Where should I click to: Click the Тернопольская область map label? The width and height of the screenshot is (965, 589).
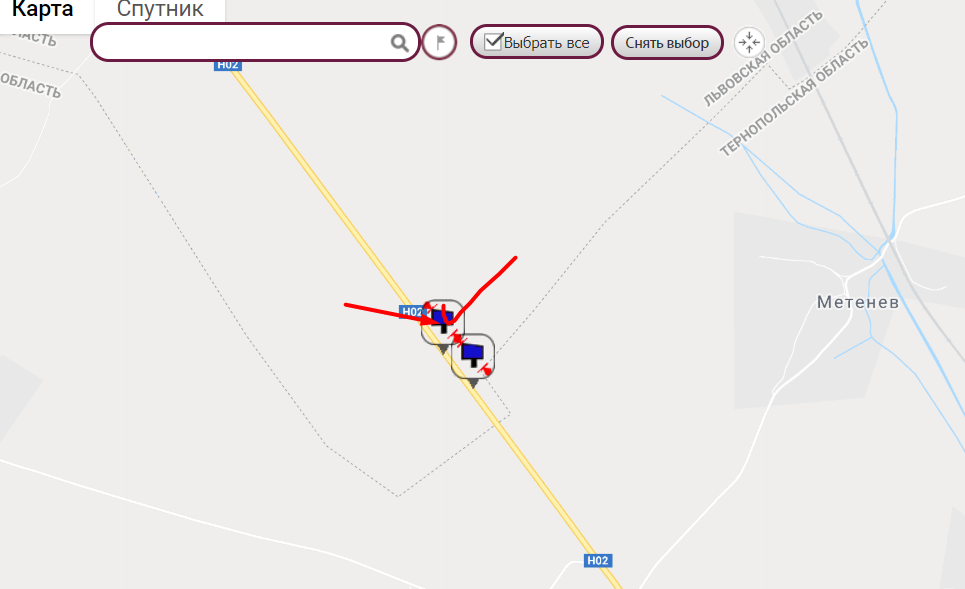click(x=795, y=97)
